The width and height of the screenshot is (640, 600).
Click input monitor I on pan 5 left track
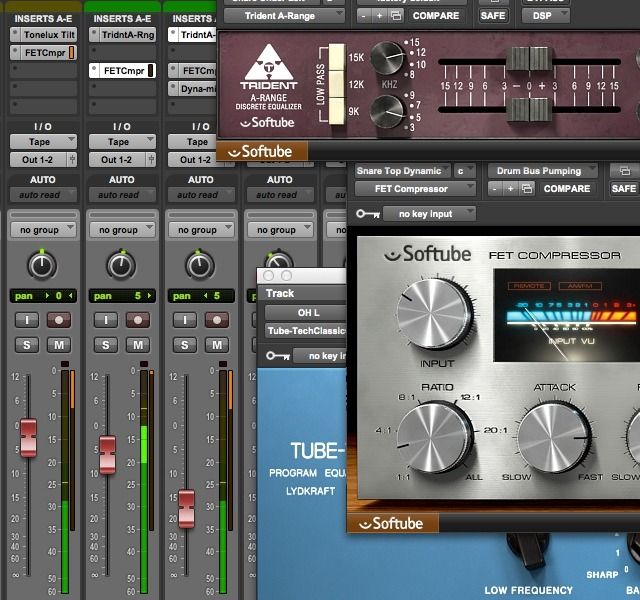[x=184, y=320]
